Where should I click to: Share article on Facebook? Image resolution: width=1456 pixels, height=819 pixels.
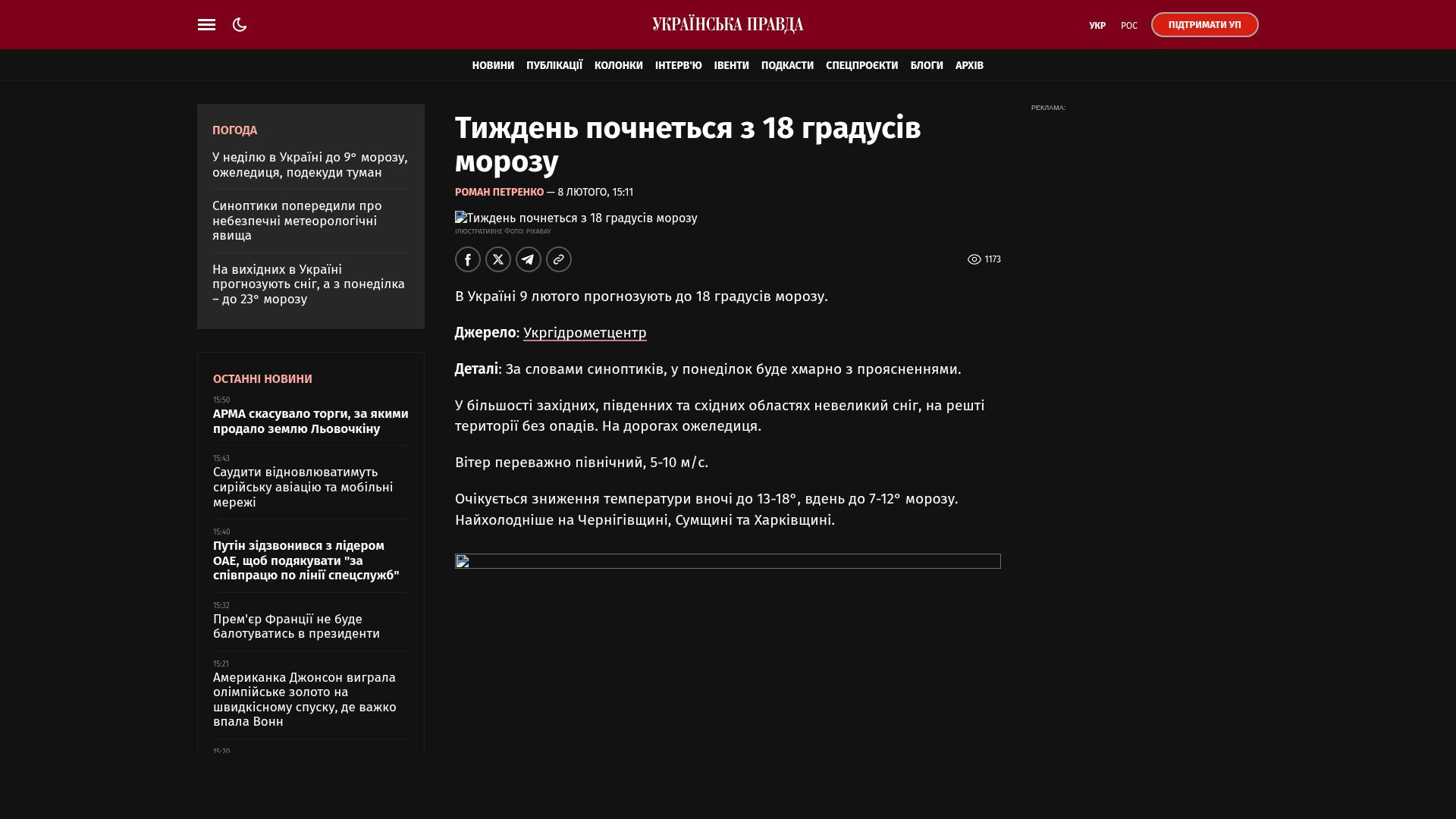coord(468,259)
